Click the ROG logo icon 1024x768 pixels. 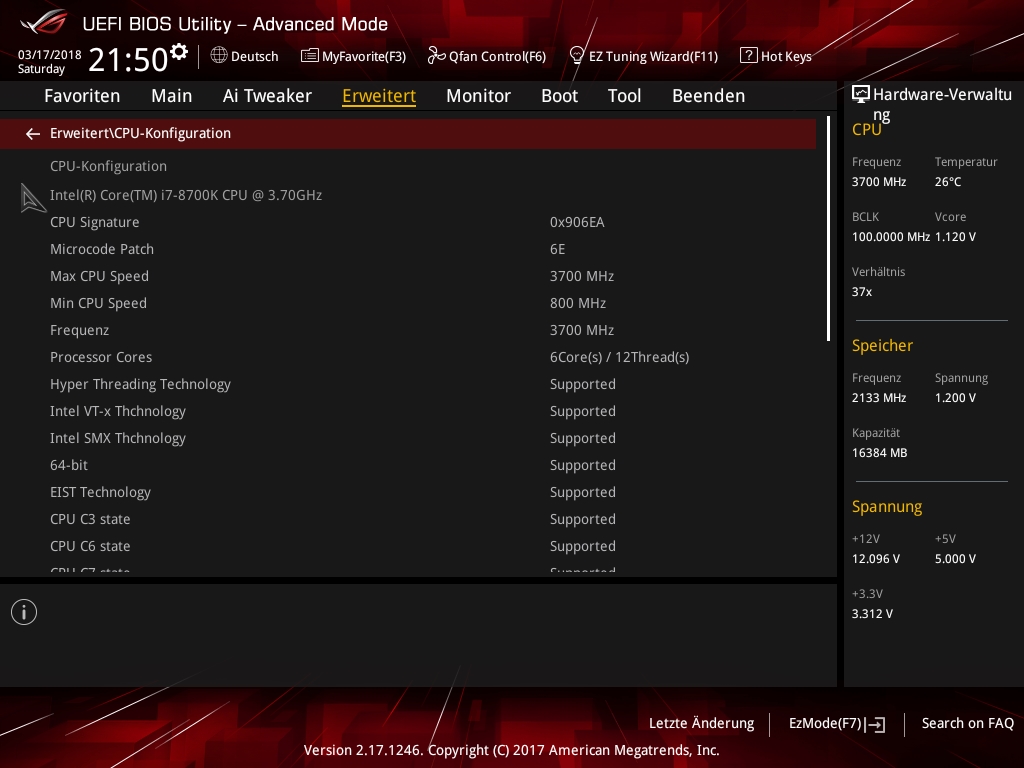point(44,23)
